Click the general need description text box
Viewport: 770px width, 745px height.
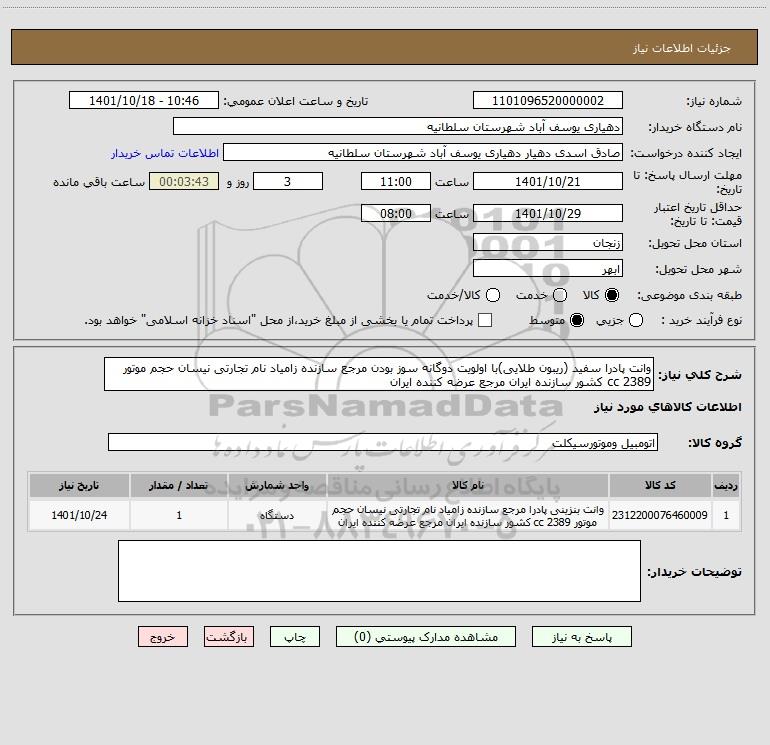[379, 375]
